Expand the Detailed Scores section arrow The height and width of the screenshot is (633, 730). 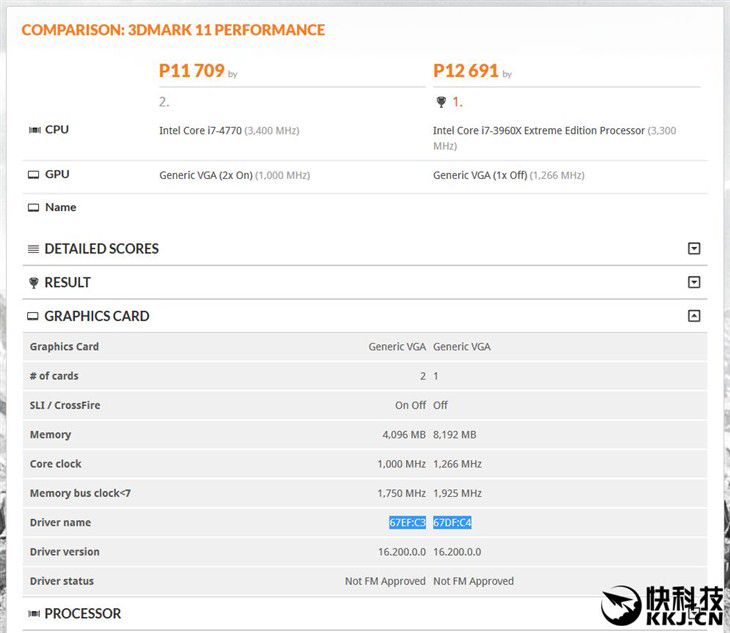point(694,249)
